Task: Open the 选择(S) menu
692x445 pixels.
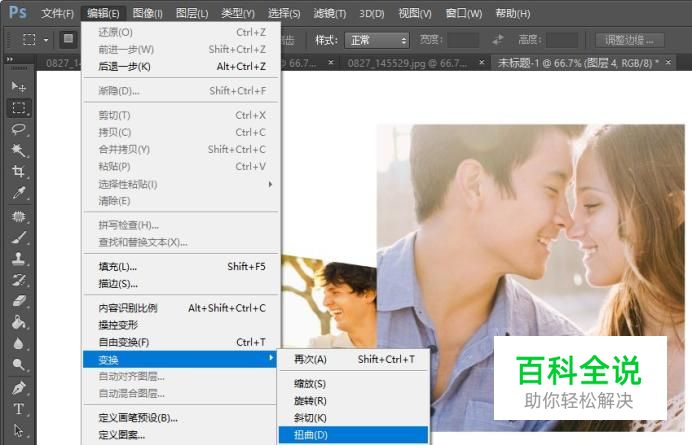Action: pos(284,14)
